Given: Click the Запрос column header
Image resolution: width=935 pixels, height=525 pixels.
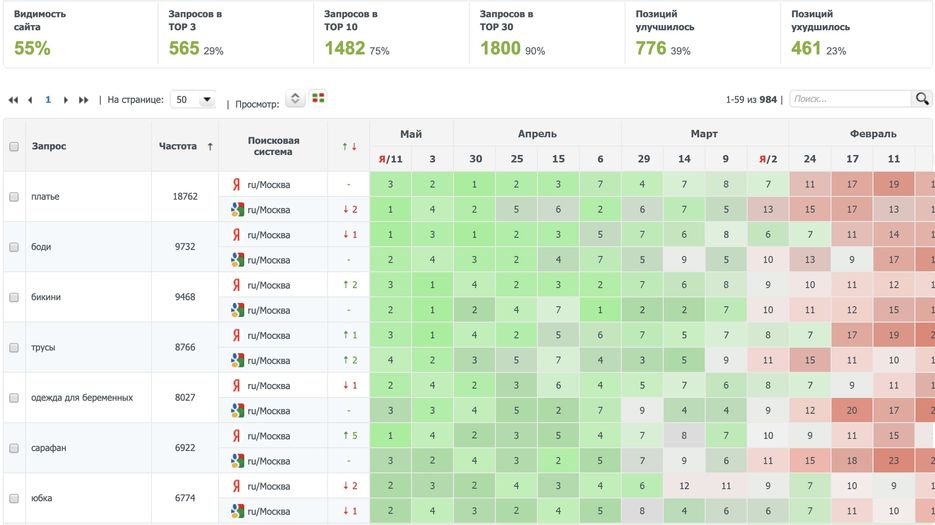Looking at the screenshot, I should (x=49, y=146).
